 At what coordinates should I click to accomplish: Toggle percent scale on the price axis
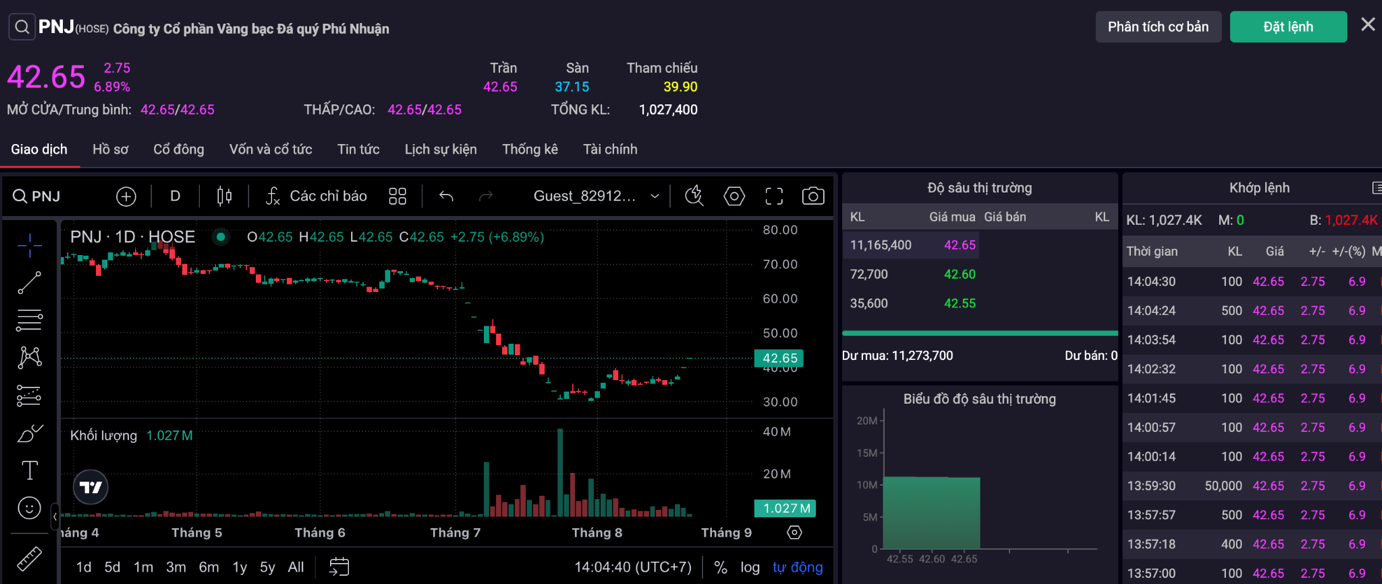pos(720,567)
